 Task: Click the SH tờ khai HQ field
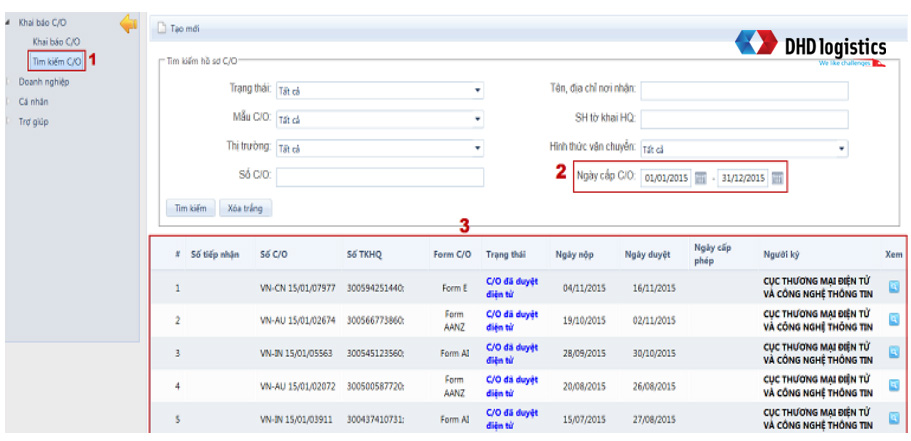tap(744, 120)
